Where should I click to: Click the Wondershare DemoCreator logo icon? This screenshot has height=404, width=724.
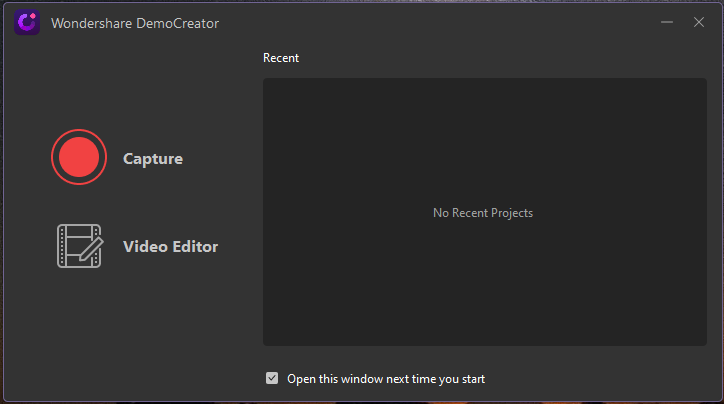[x=27, y=23]
